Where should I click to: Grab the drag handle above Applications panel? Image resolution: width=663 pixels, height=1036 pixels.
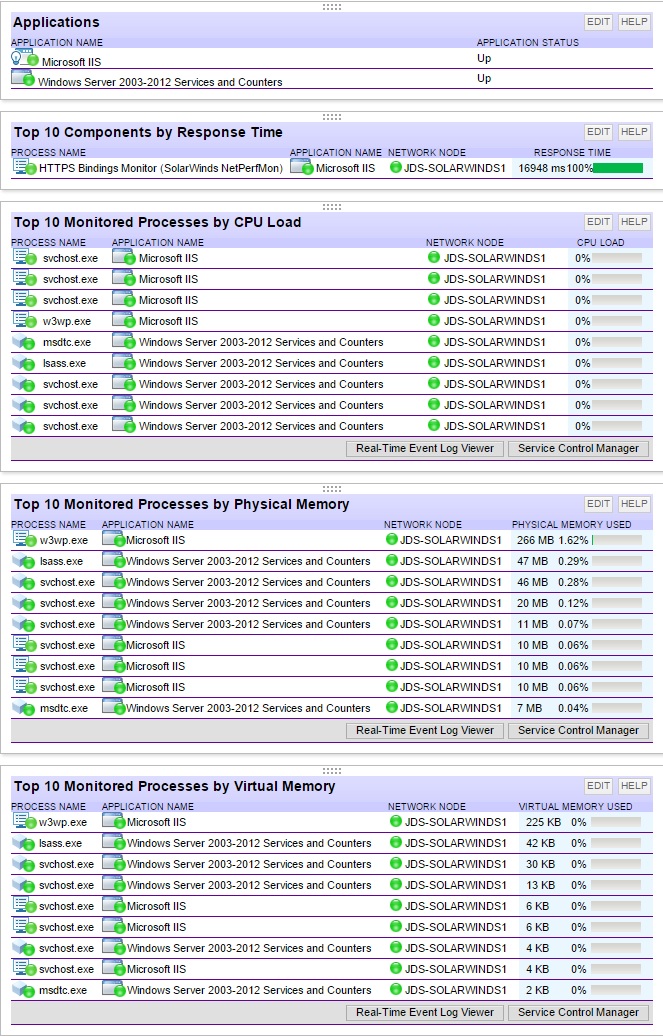[332, 7]
